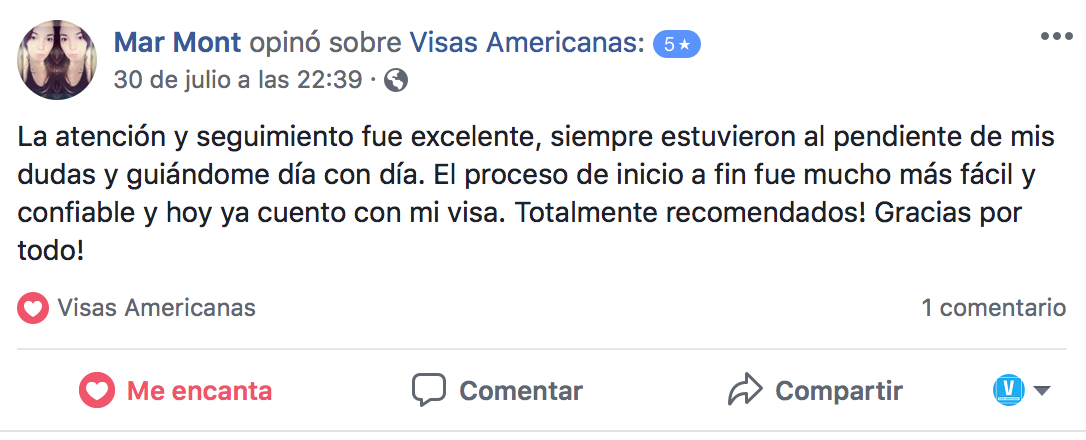Click the share arrow icon

[746, 390]
